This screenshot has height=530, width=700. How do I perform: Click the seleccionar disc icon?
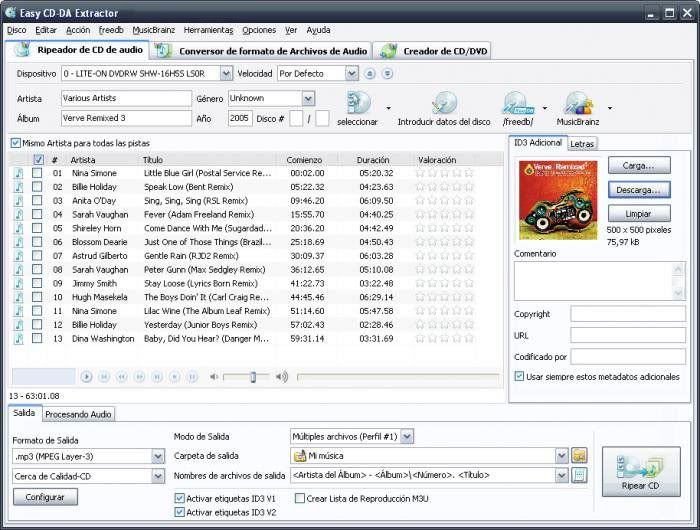point(359,103)
